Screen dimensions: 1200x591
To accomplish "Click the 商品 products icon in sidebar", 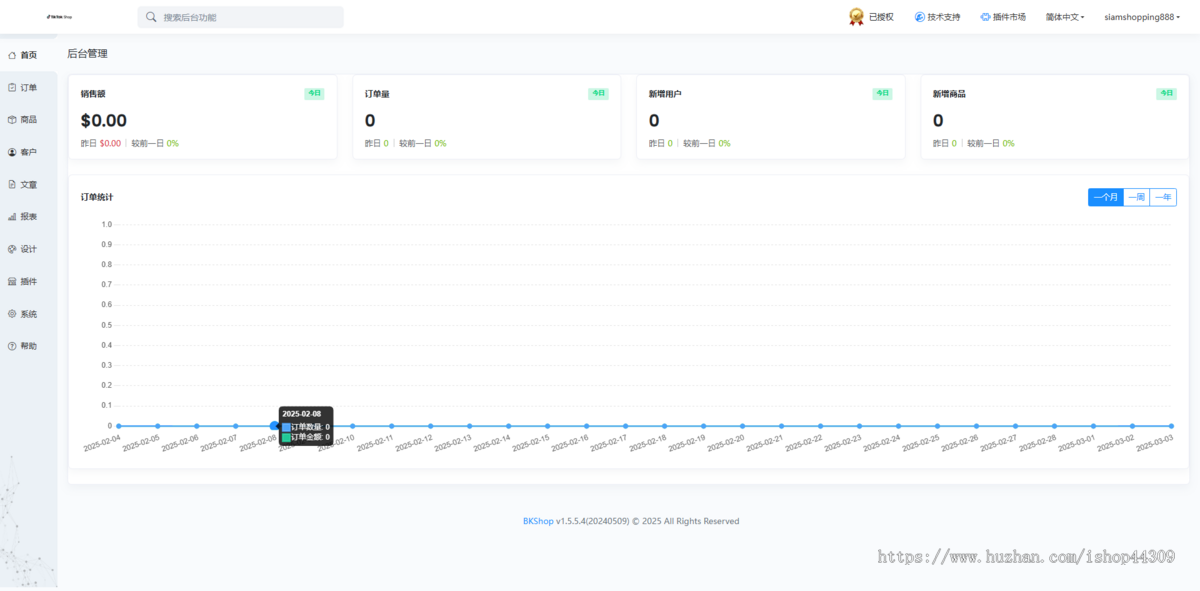I will coord(12,119).
